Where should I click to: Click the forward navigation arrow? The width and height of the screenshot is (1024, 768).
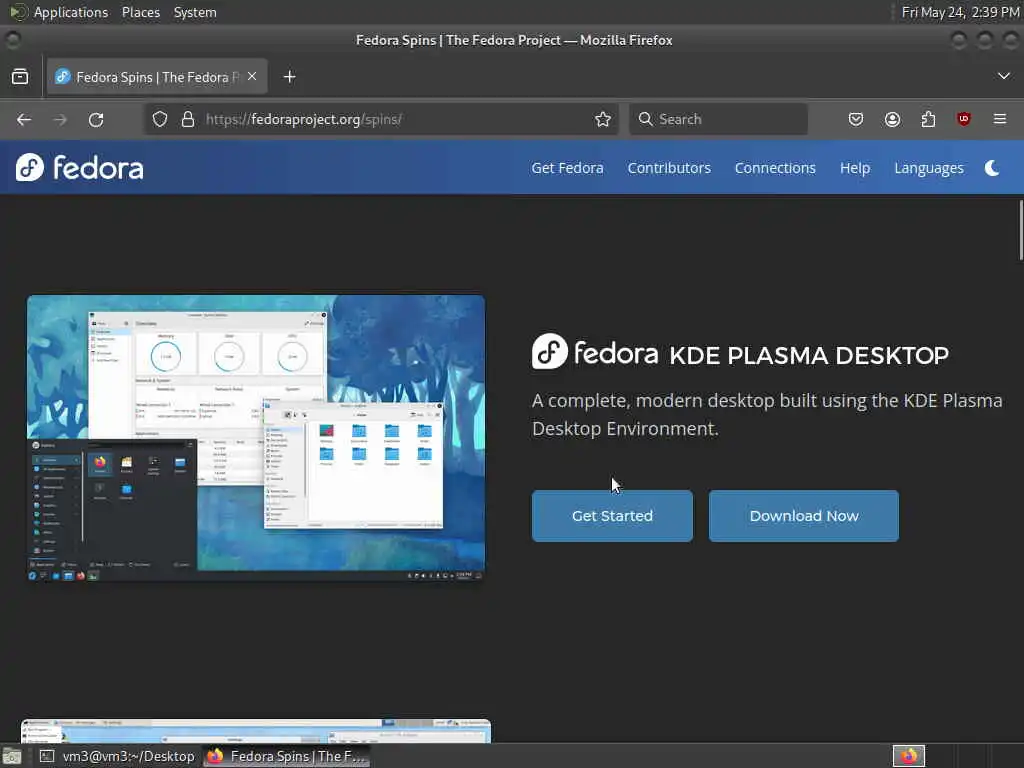[60, 120]
